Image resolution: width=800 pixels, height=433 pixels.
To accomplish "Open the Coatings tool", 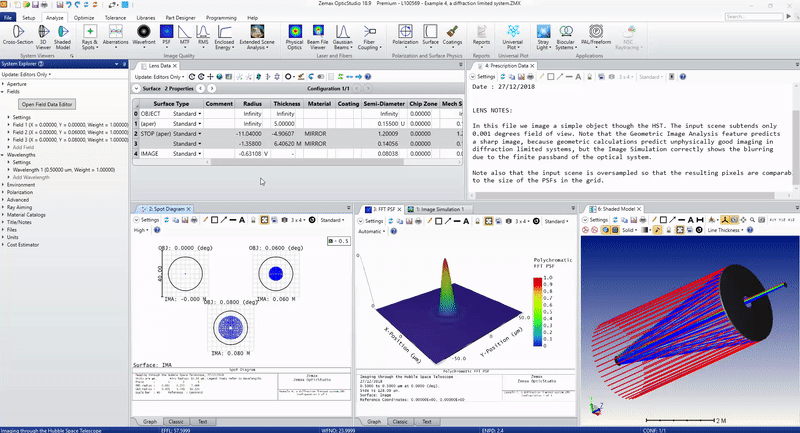I will 452,36.
